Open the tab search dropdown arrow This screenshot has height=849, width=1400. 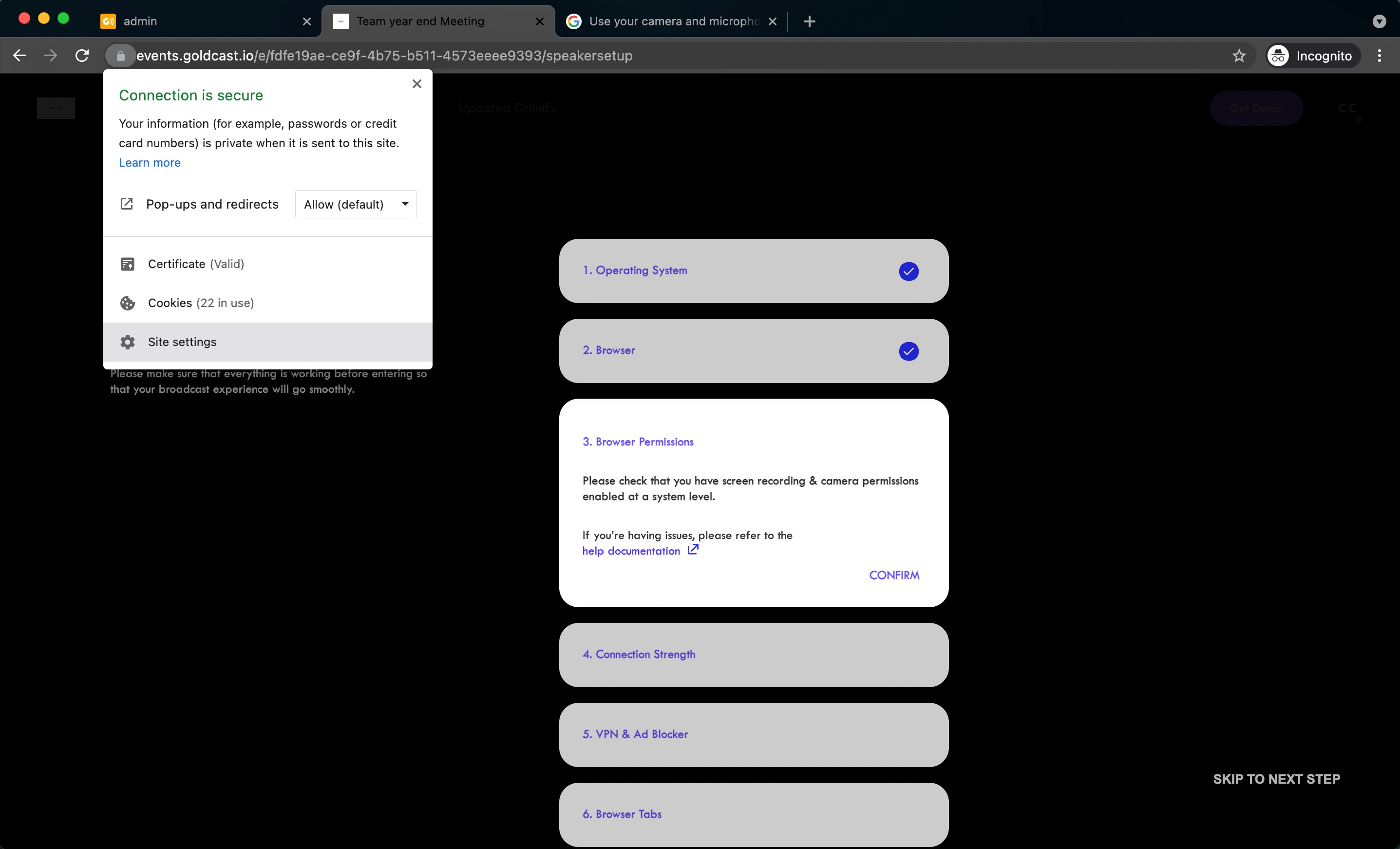point(1379,21)
